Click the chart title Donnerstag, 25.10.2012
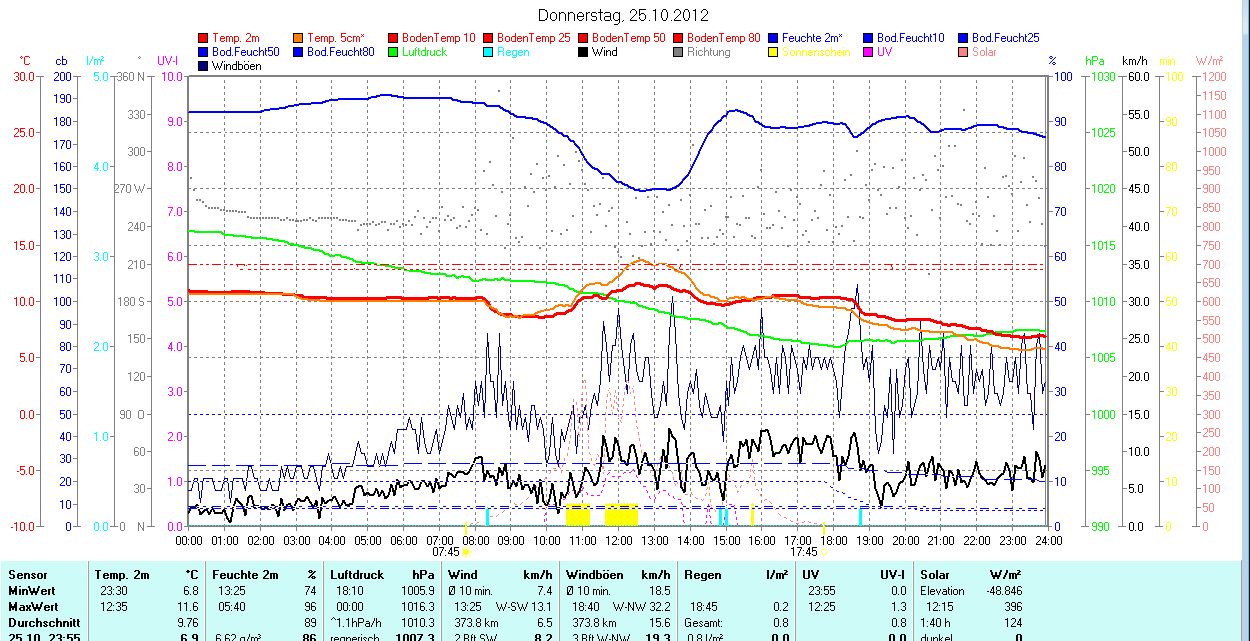The height and width of the screenshot is (641, 1250). [623, 15]
